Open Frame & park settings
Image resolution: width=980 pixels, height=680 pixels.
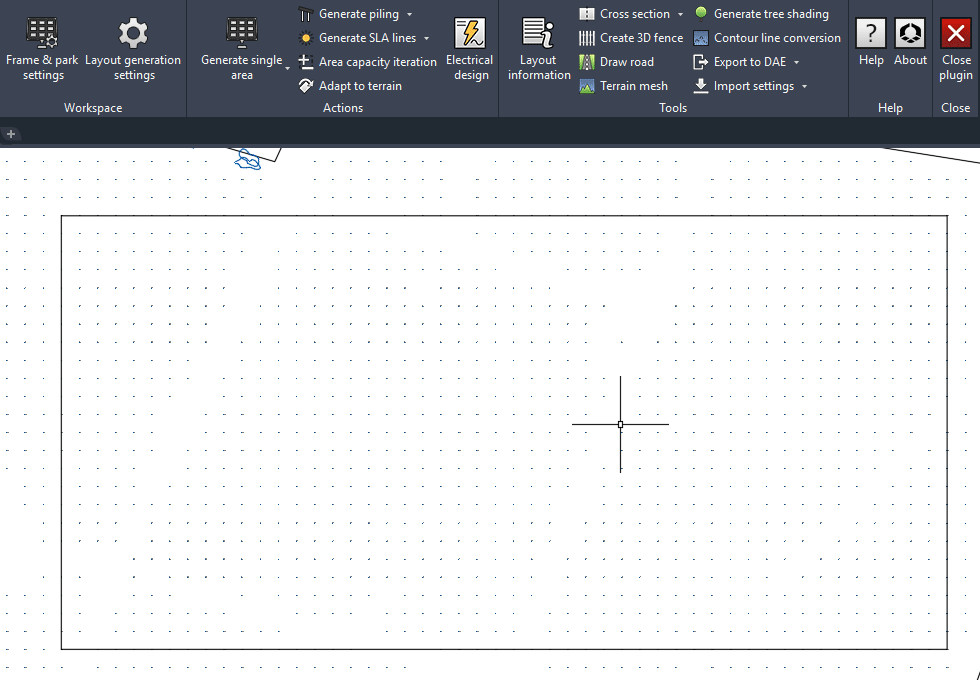42,48
